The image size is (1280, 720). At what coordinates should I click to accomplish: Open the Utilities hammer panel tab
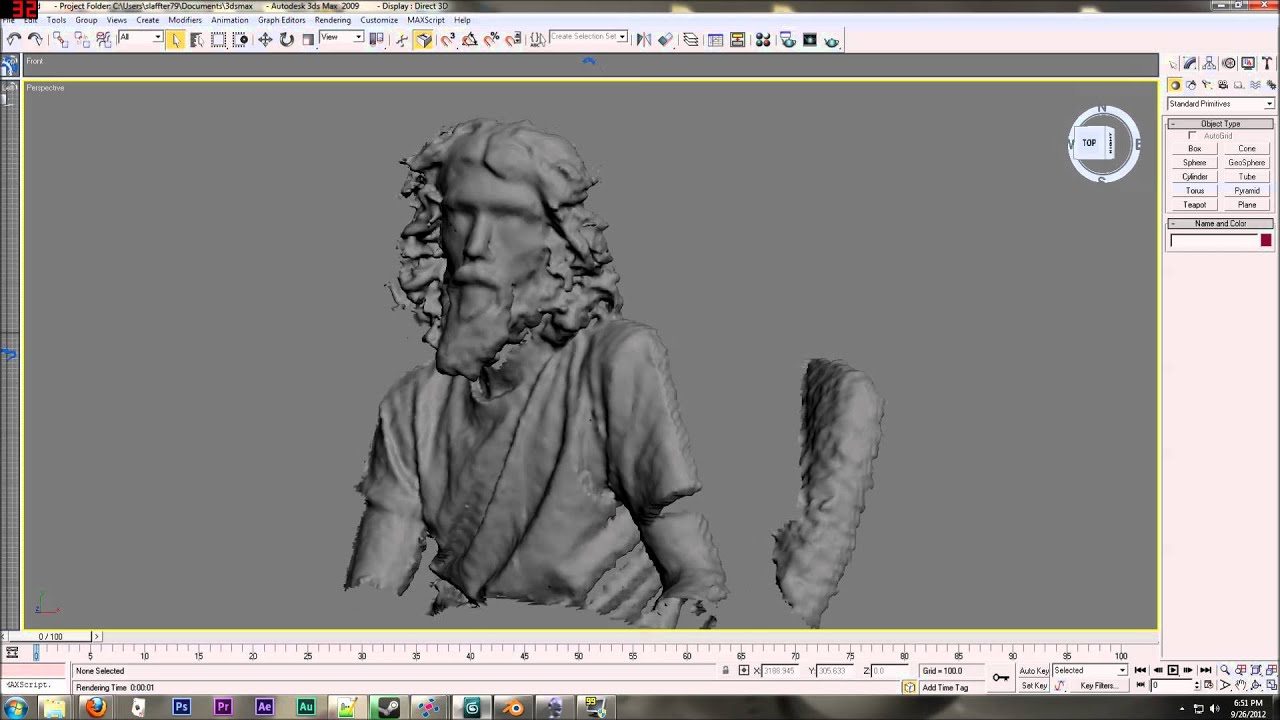click(x=1267, y=63)
